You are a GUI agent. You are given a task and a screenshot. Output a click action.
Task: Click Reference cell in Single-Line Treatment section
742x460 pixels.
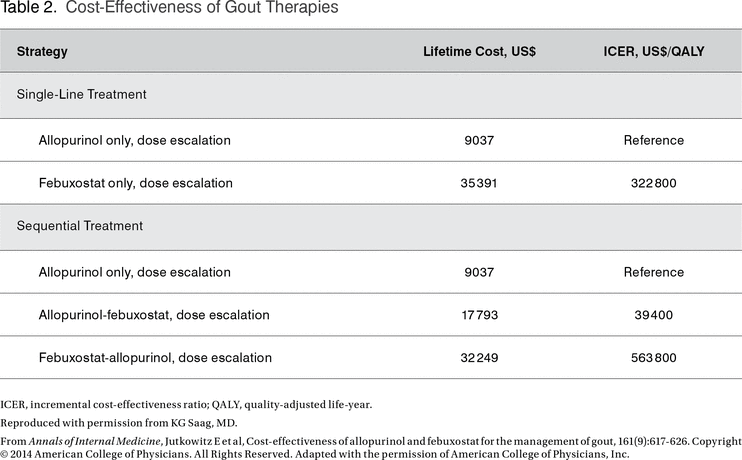[653, 140]
